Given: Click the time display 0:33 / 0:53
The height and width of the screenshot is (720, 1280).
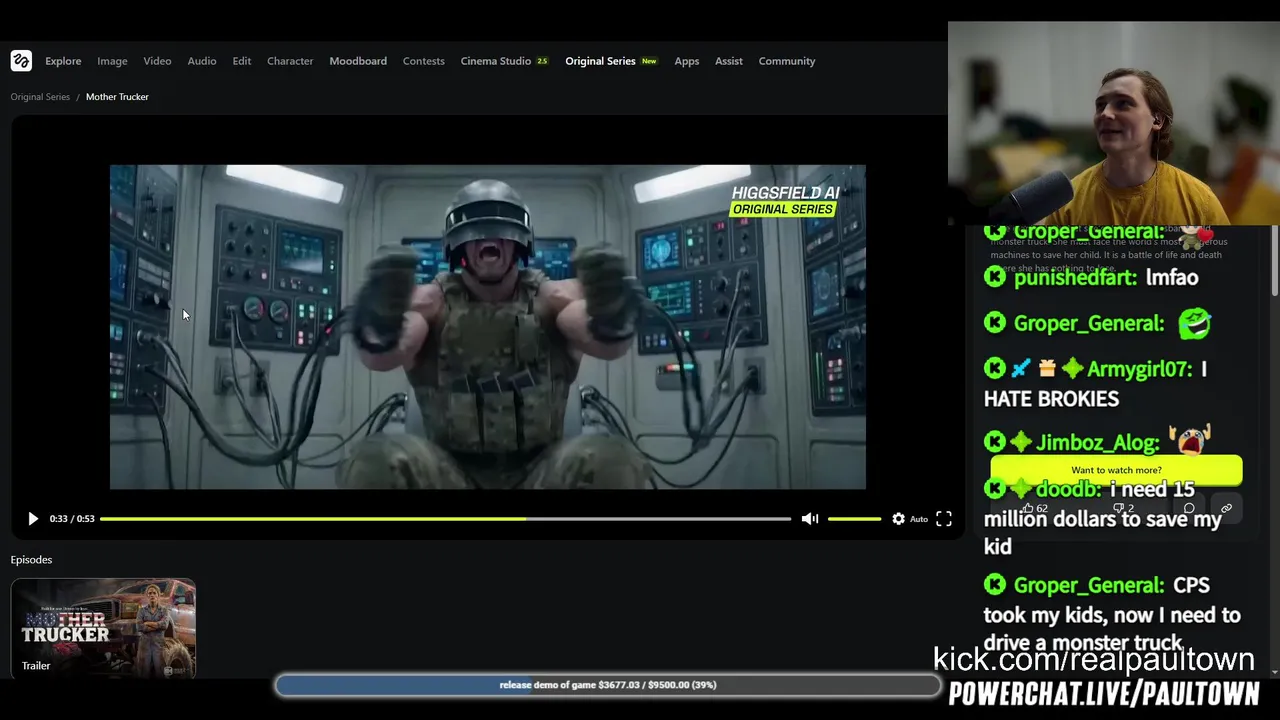Looking at the screenshot, I should pos(72,518).
